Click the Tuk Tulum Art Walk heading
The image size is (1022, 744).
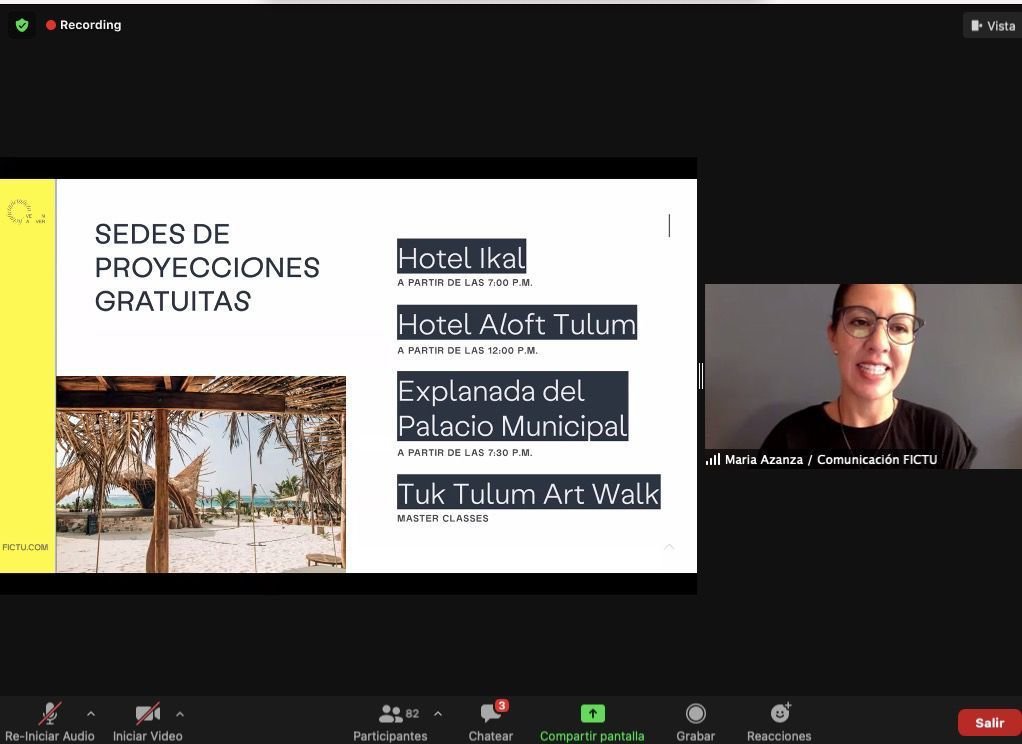coord(528,493)
